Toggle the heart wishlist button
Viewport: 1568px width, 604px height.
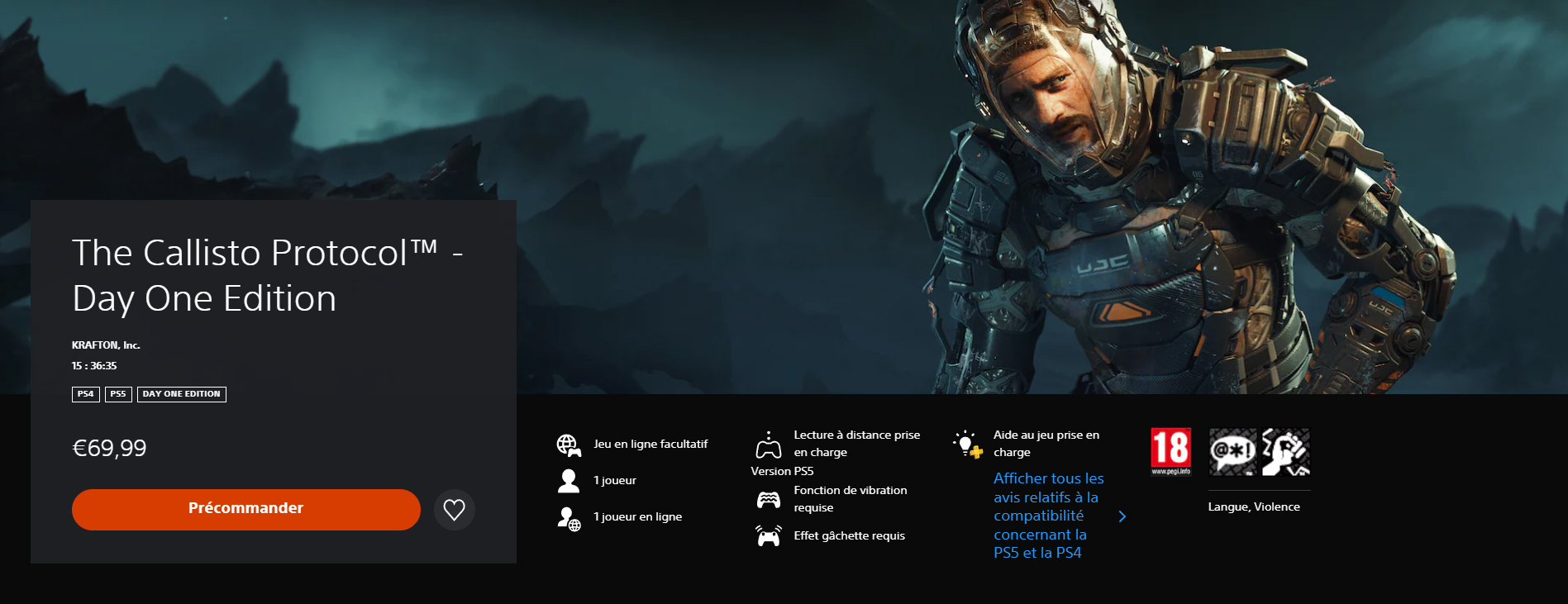coord(454,510)
